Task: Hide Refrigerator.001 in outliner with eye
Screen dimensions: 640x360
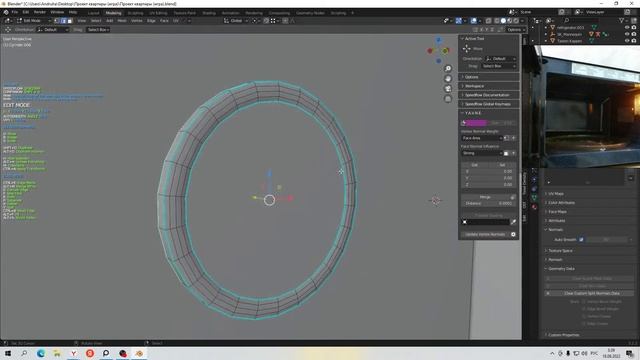Action: (627, 27)
